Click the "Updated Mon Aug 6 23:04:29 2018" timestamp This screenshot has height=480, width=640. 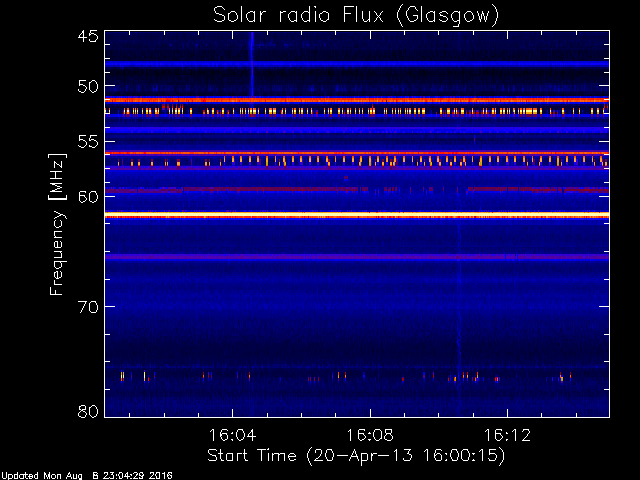(87, 476)
